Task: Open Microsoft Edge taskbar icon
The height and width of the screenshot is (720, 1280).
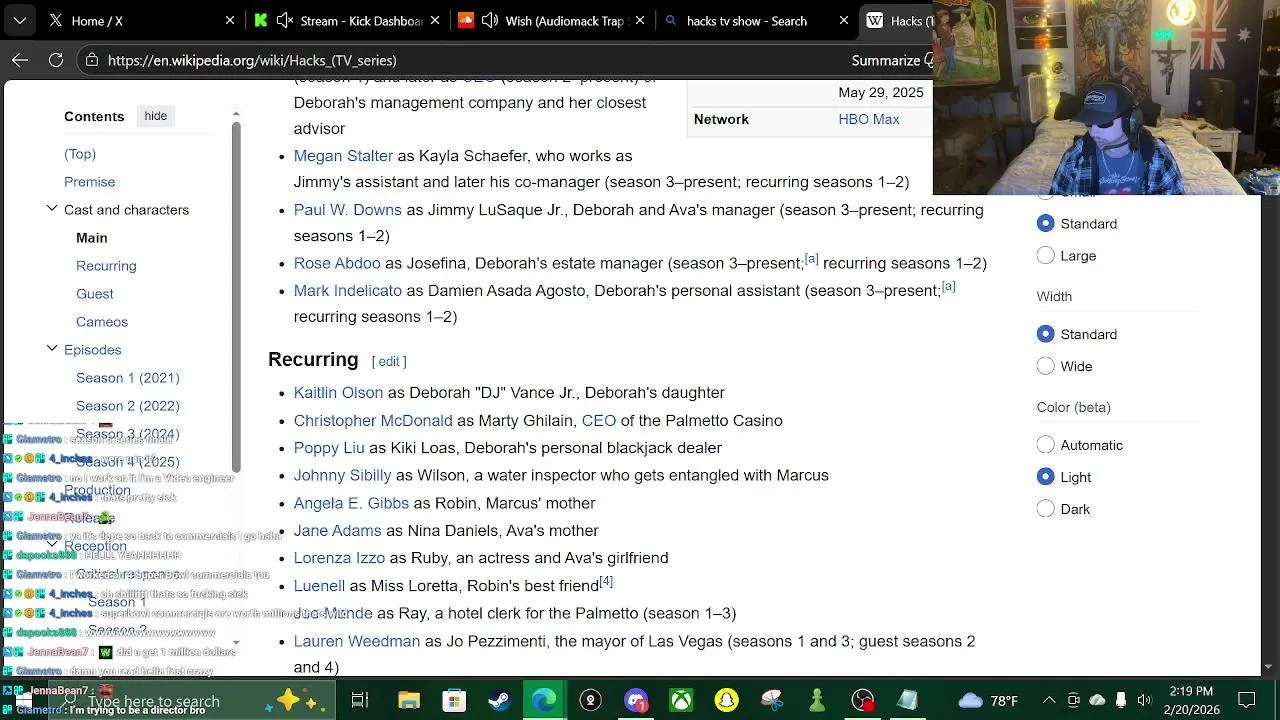Action: [544, 700]
